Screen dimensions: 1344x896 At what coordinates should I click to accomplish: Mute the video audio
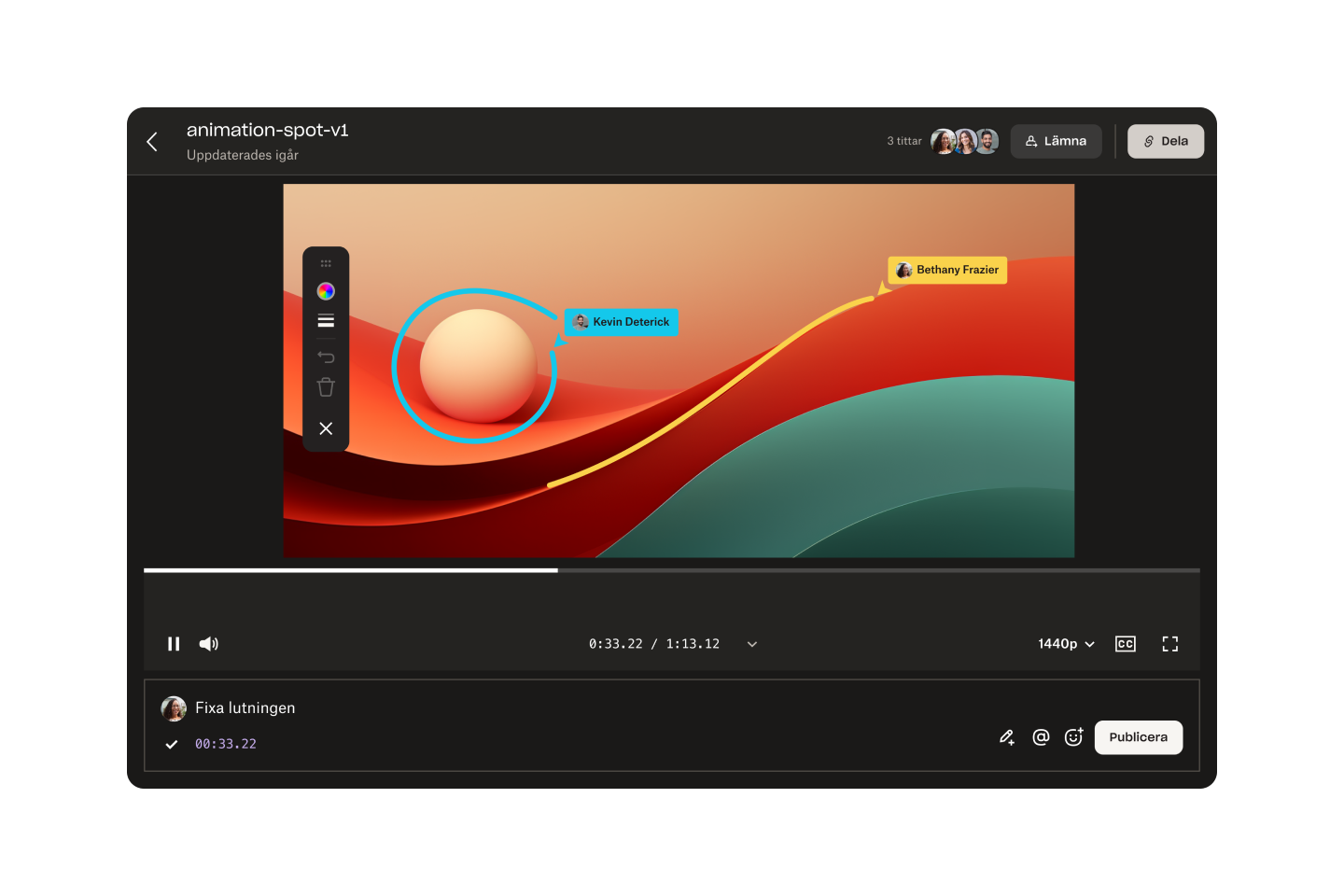pyautogui.click(x=209, y=644)
